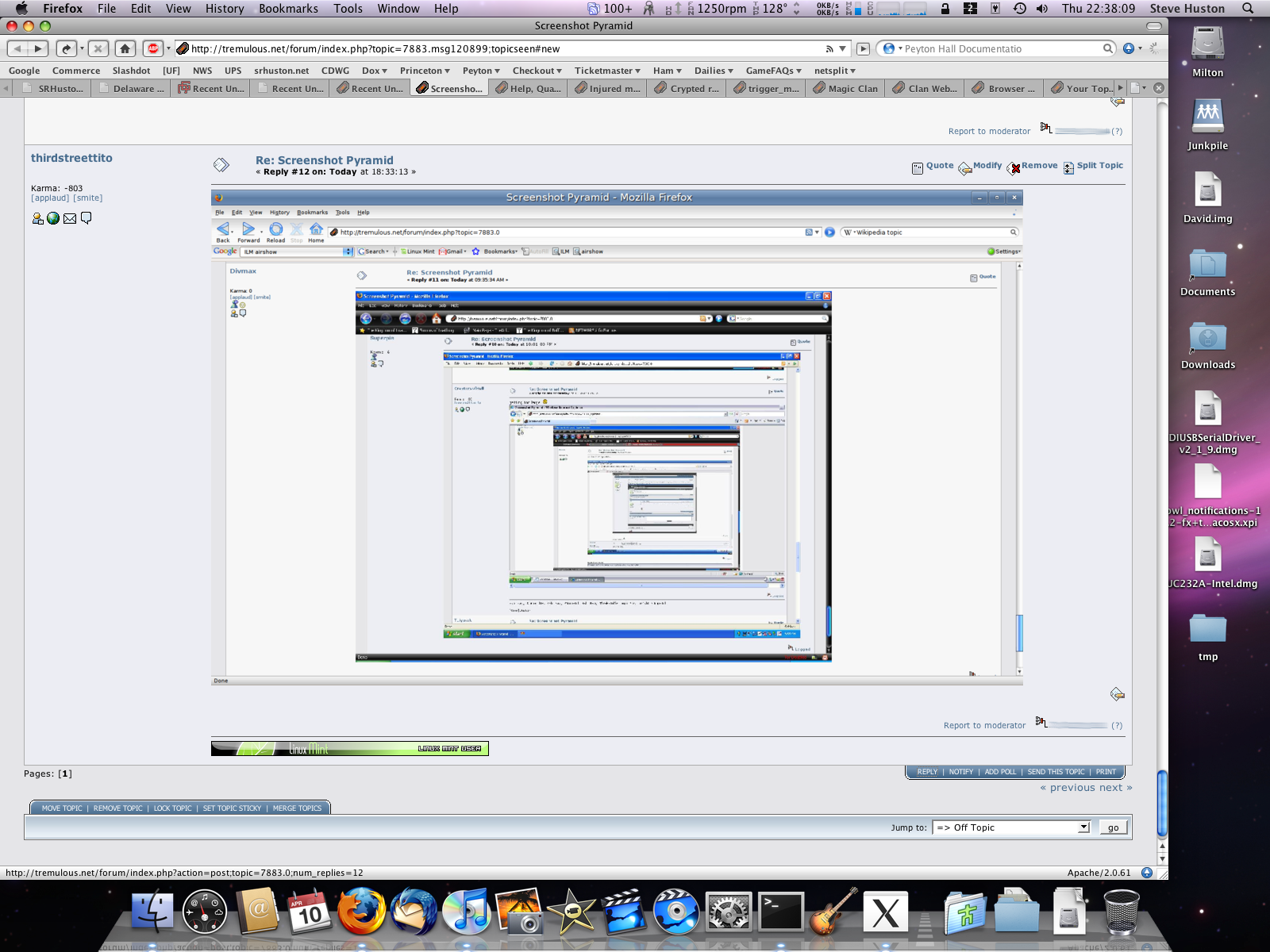Open the Spotlight magnifier in menu bar
The width and height of the screenshot is (1270, 952).
pos(1248,9)
